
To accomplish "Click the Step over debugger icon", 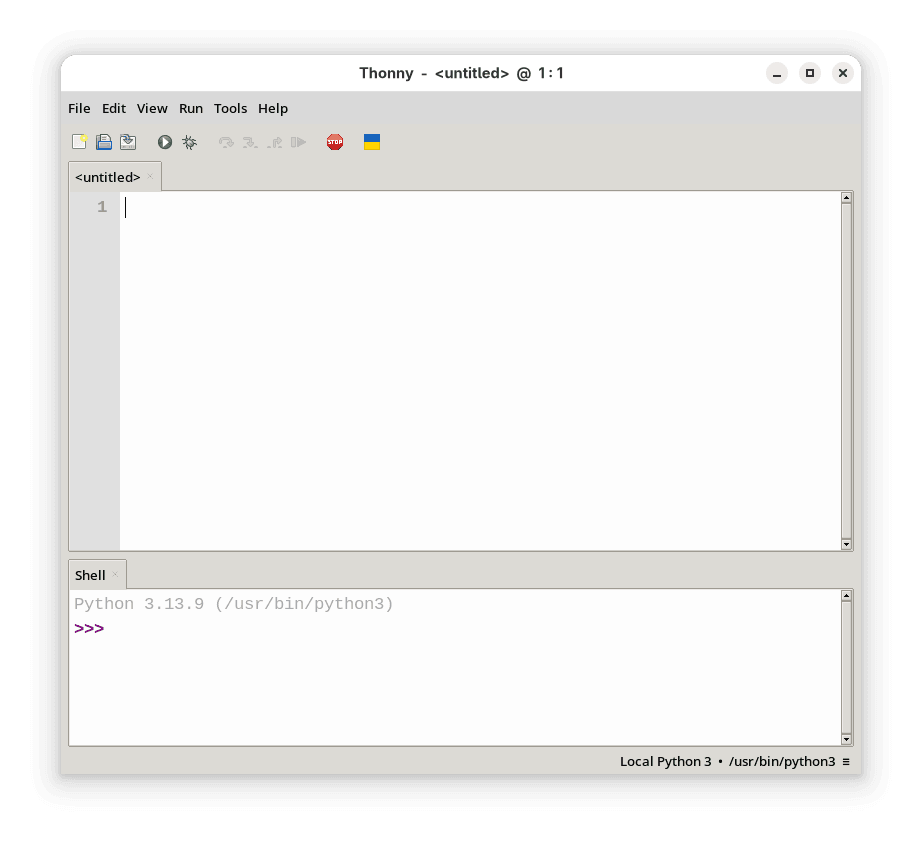I will coord(226,142).
